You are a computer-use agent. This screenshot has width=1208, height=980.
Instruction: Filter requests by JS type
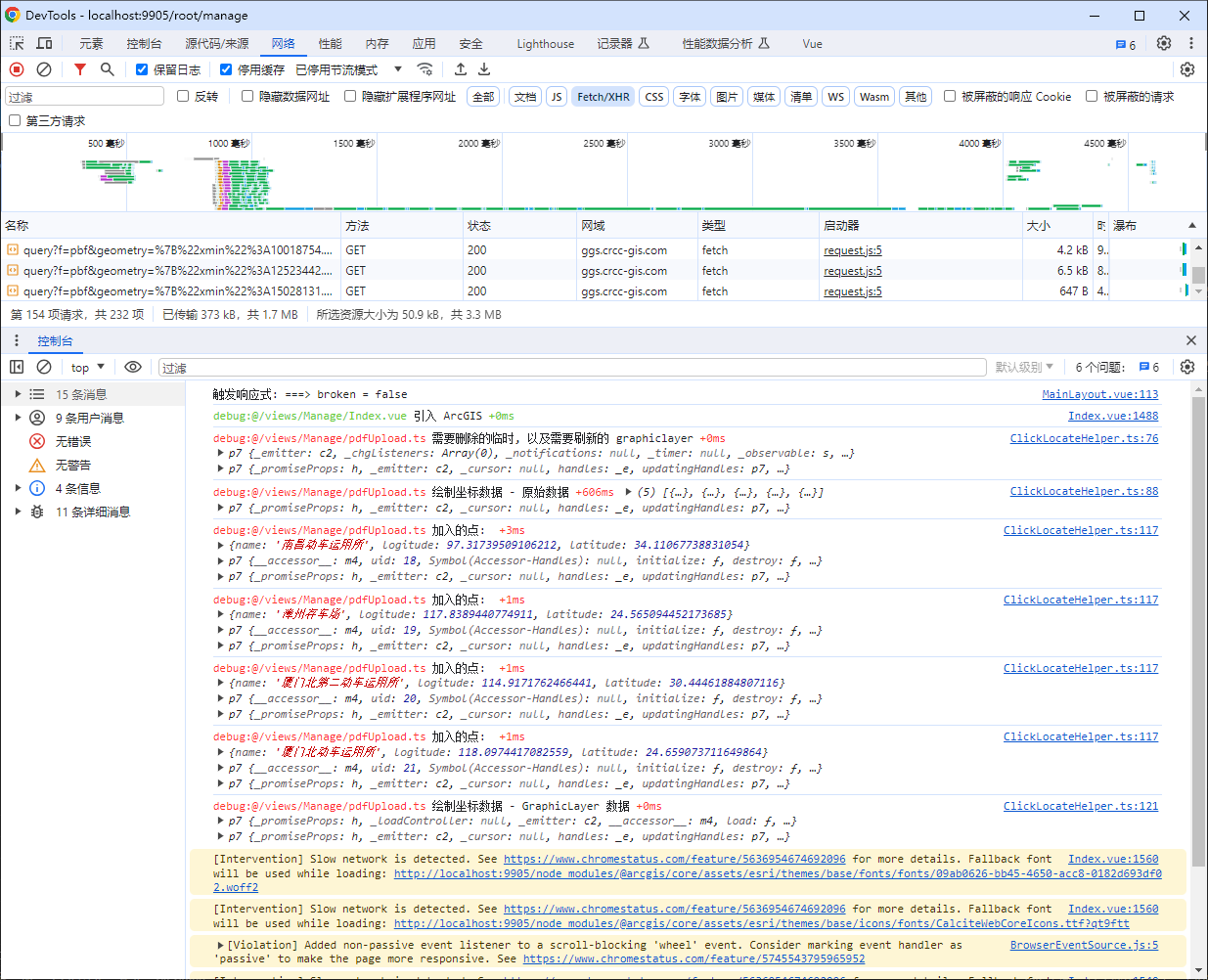click(x=557, y=96)
